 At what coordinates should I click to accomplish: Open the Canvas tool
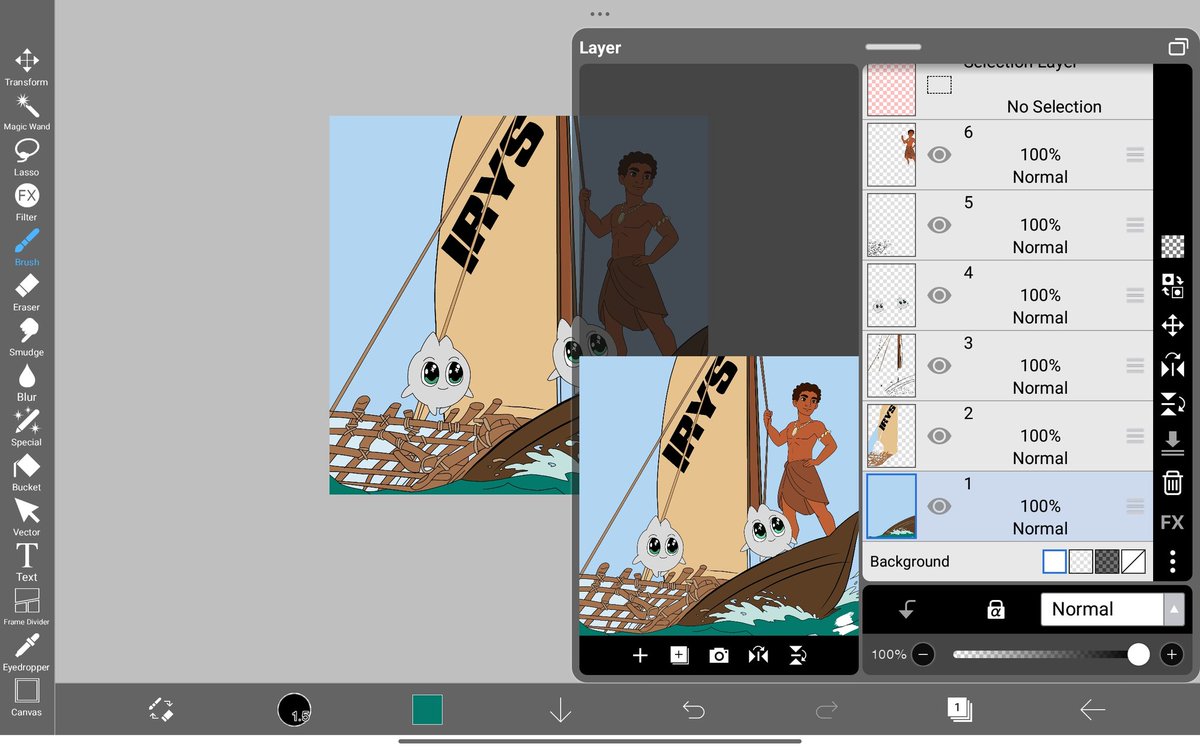click(27, 697)
